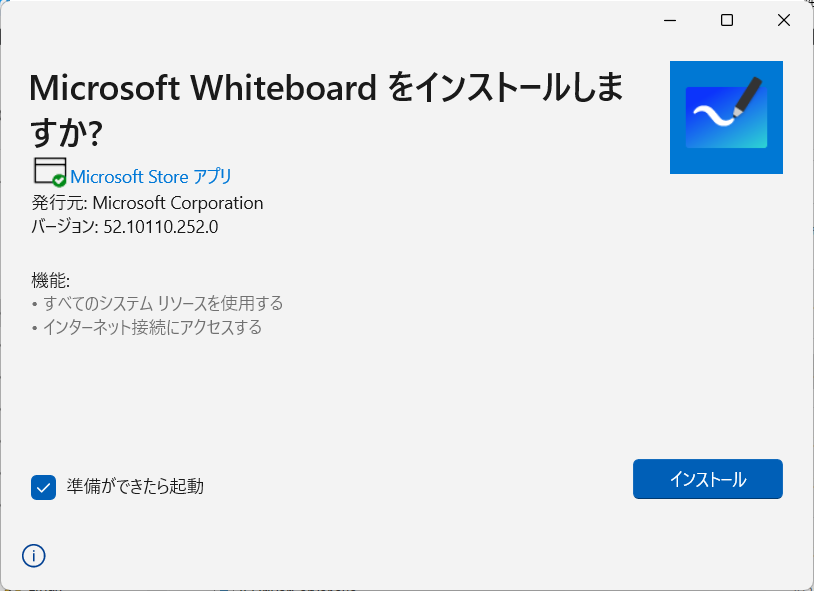The height and width of the screenshot is (591, 814).
Task: Close the installer dialog
Action: pos(784,20)
